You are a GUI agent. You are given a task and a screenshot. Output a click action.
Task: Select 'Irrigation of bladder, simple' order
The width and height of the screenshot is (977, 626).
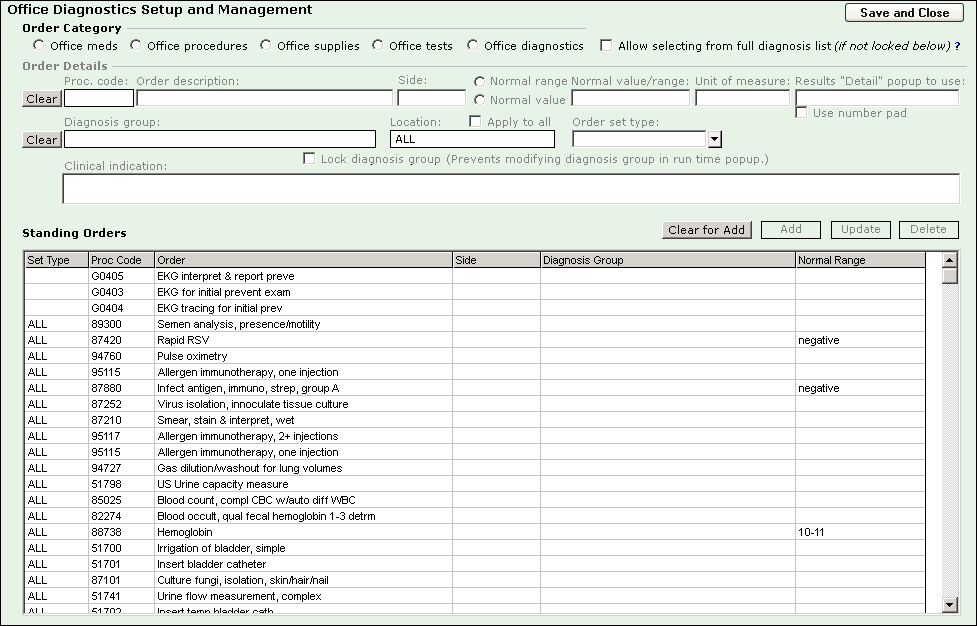pos(475,548)
